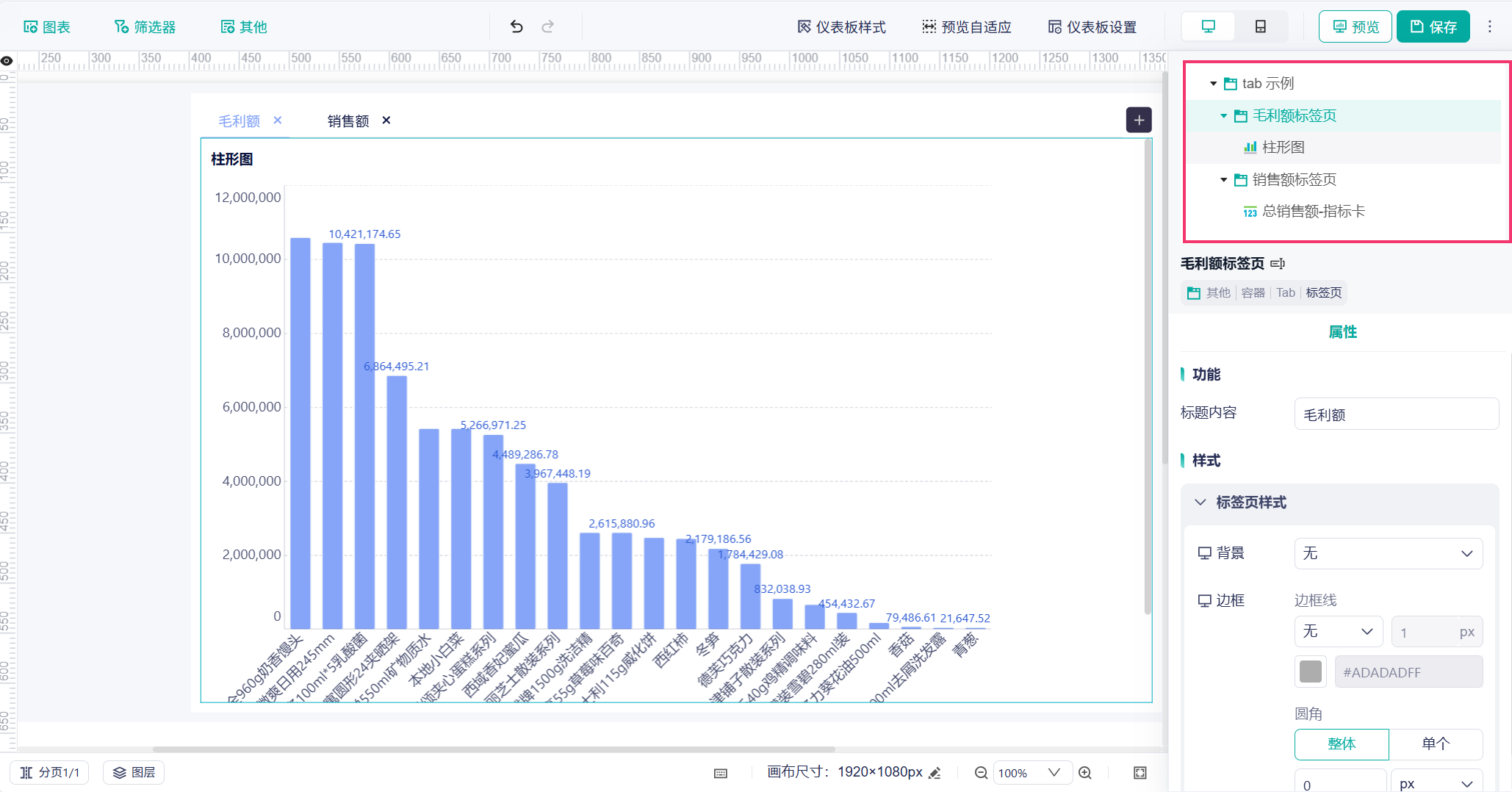Viewport: 1512px width, 792px height.
Task: Click the edit canvas size pencil icon
Action: click(x=935, y=773)
